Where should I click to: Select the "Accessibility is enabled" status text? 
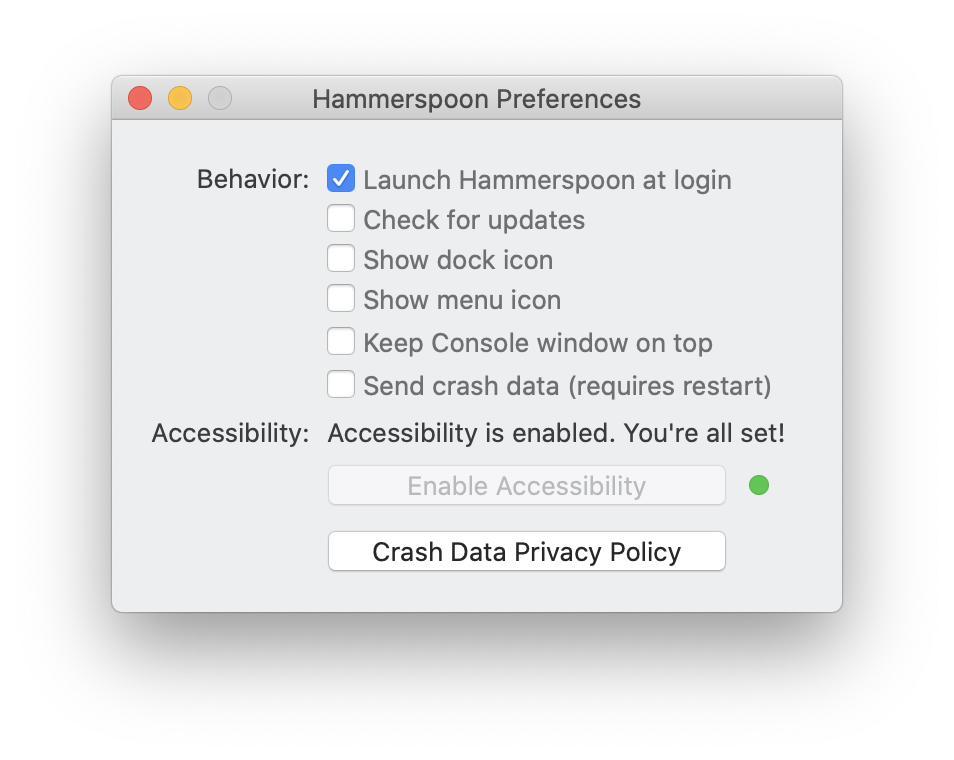(556, 434)
